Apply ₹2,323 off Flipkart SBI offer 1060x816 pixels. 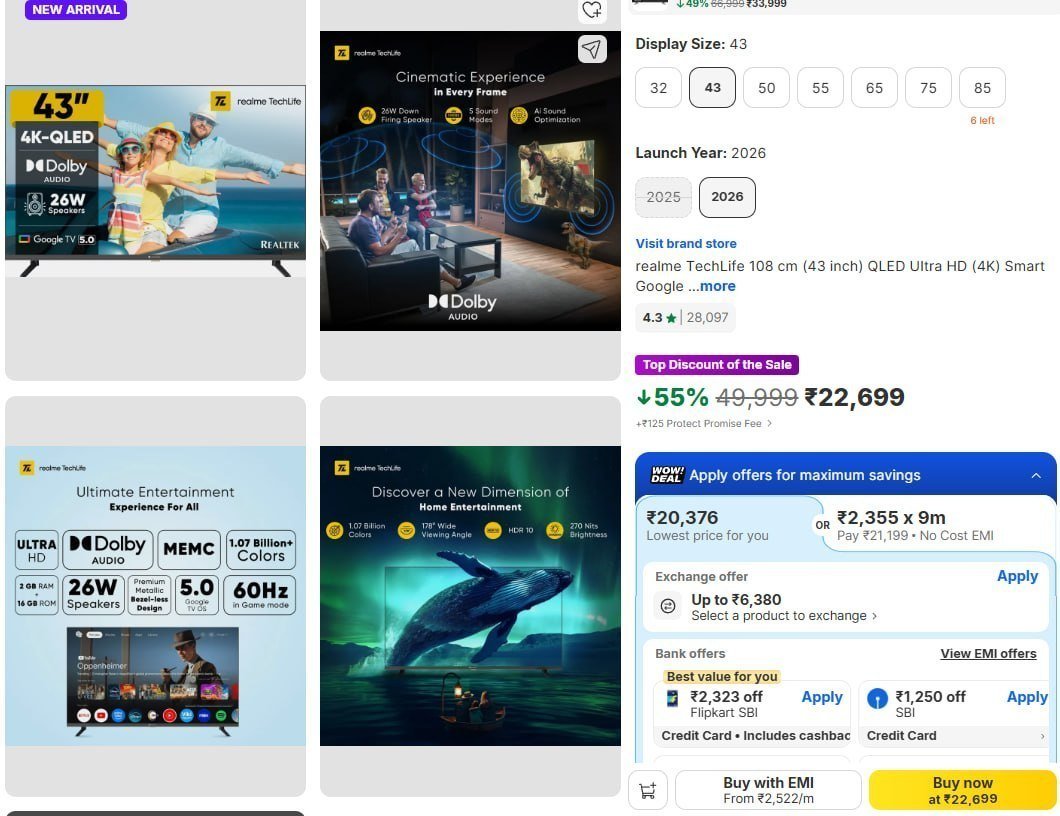(822, 697)
